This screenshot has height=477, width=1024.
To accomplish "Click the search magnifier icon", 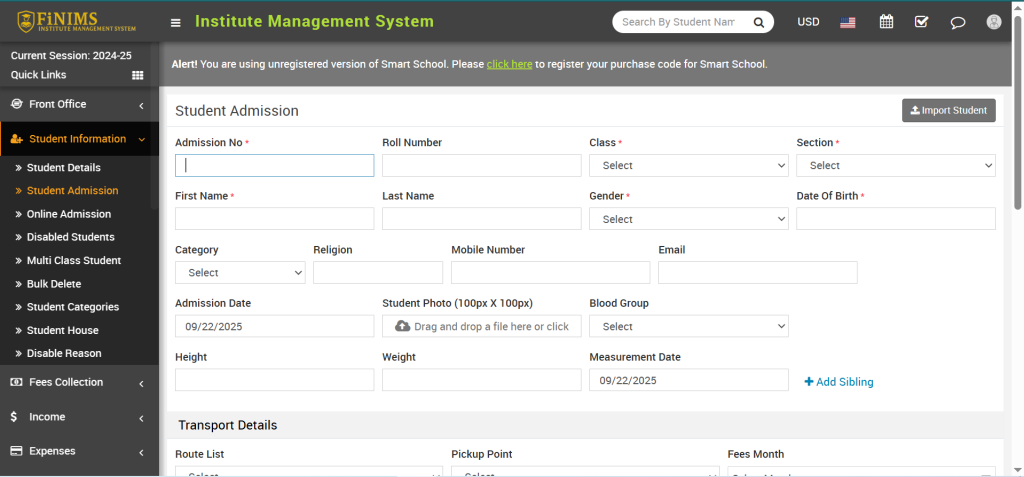I will point(759,22).
